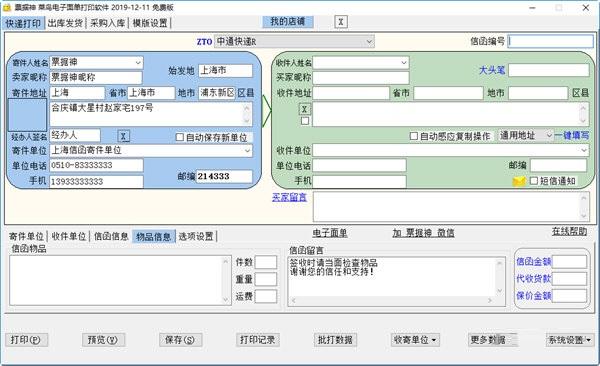
Task: Open the 通用地址 dropdown
Action: (x=526, y=136)
